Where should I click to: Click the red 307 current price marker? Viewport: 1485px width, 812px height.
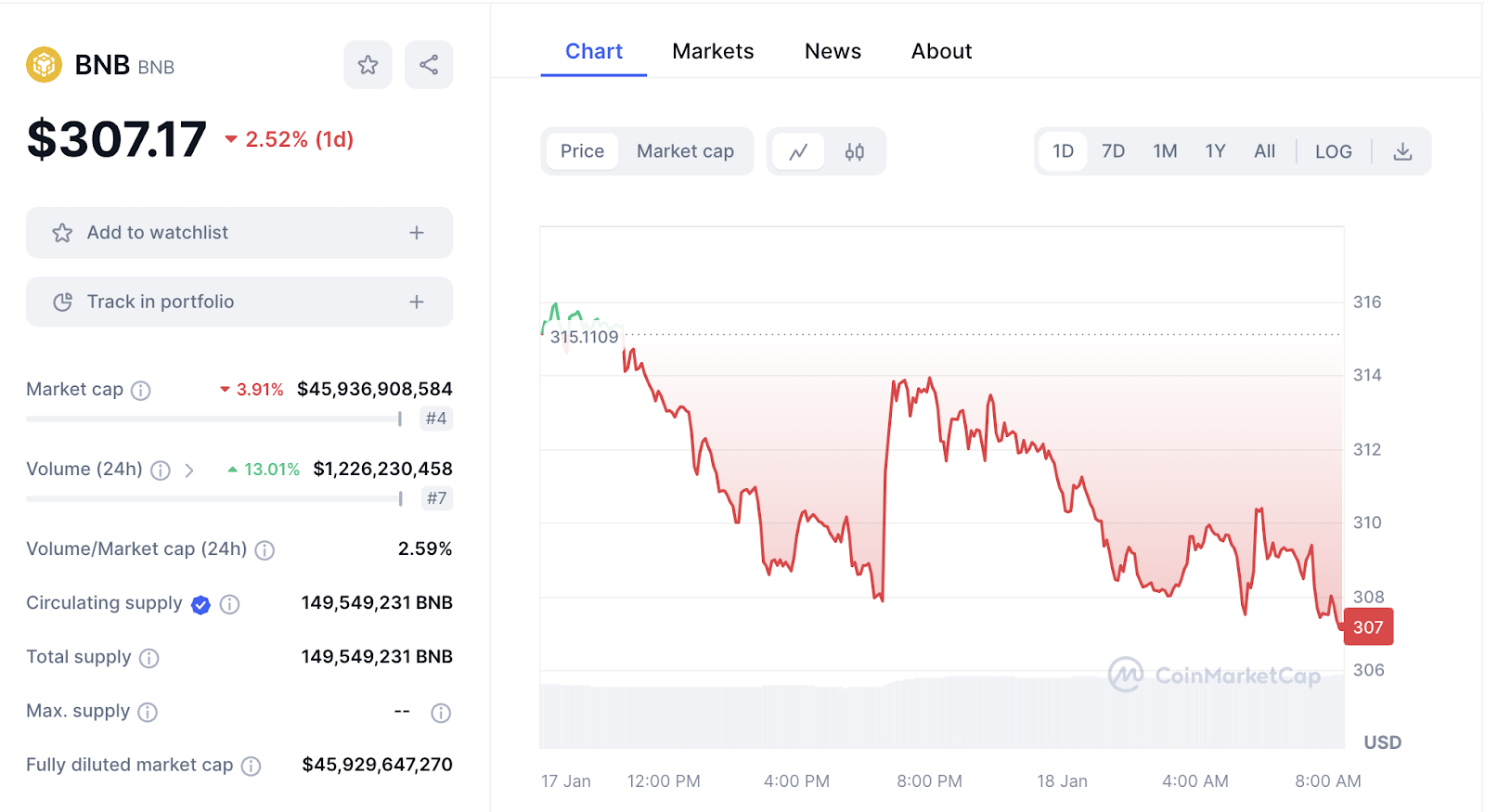click(x=1368, y=627)
